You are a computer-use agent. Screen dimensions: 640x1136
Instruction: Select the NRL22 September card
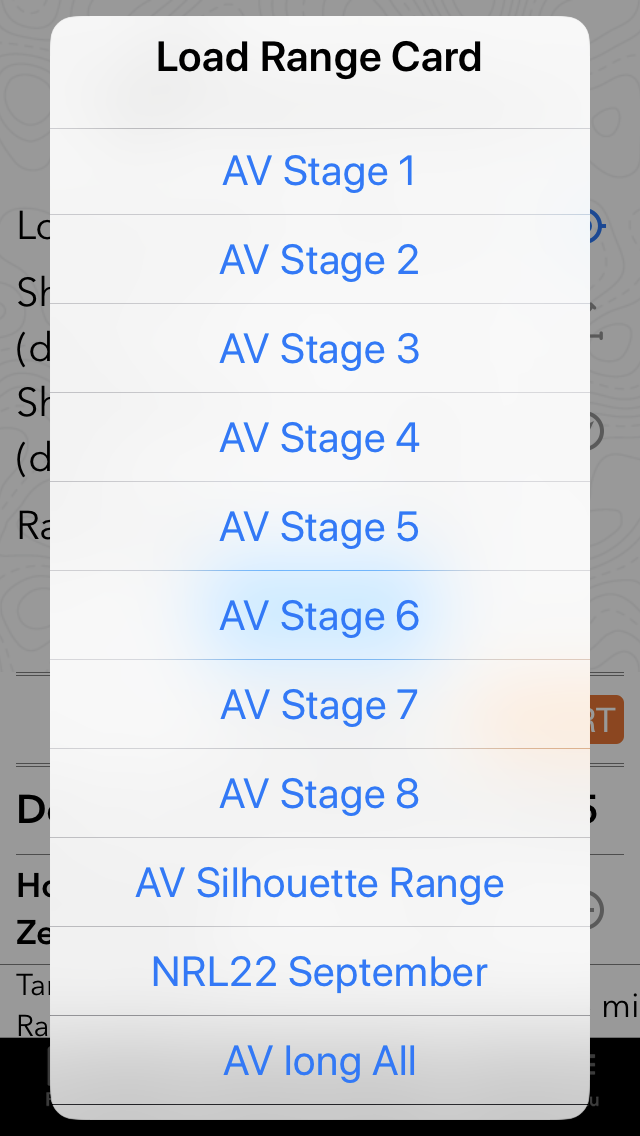point(320,972)
